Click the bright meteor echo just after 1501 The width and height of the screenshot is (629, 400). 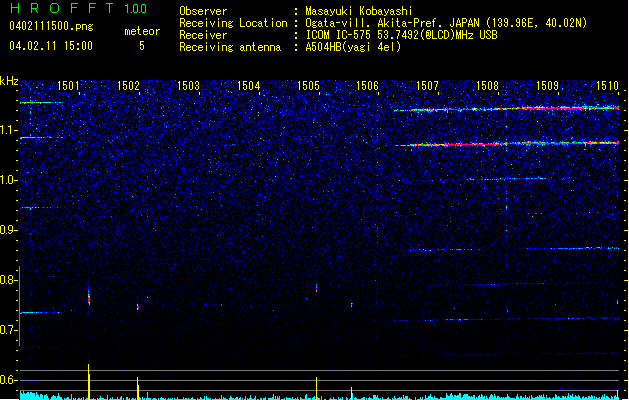coord(89,297)
